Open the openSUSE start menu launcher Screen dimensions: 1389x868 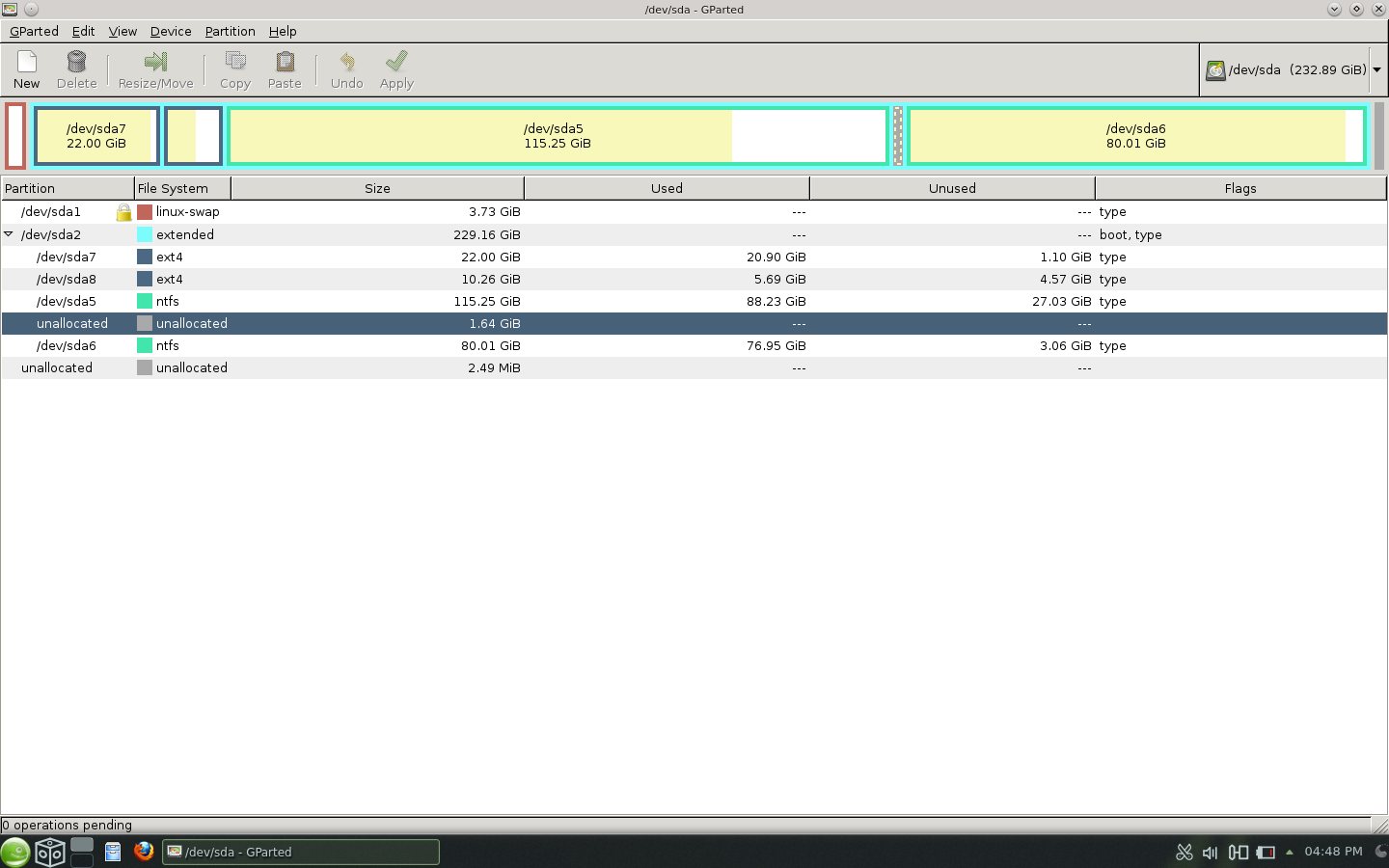coord(15,852)
